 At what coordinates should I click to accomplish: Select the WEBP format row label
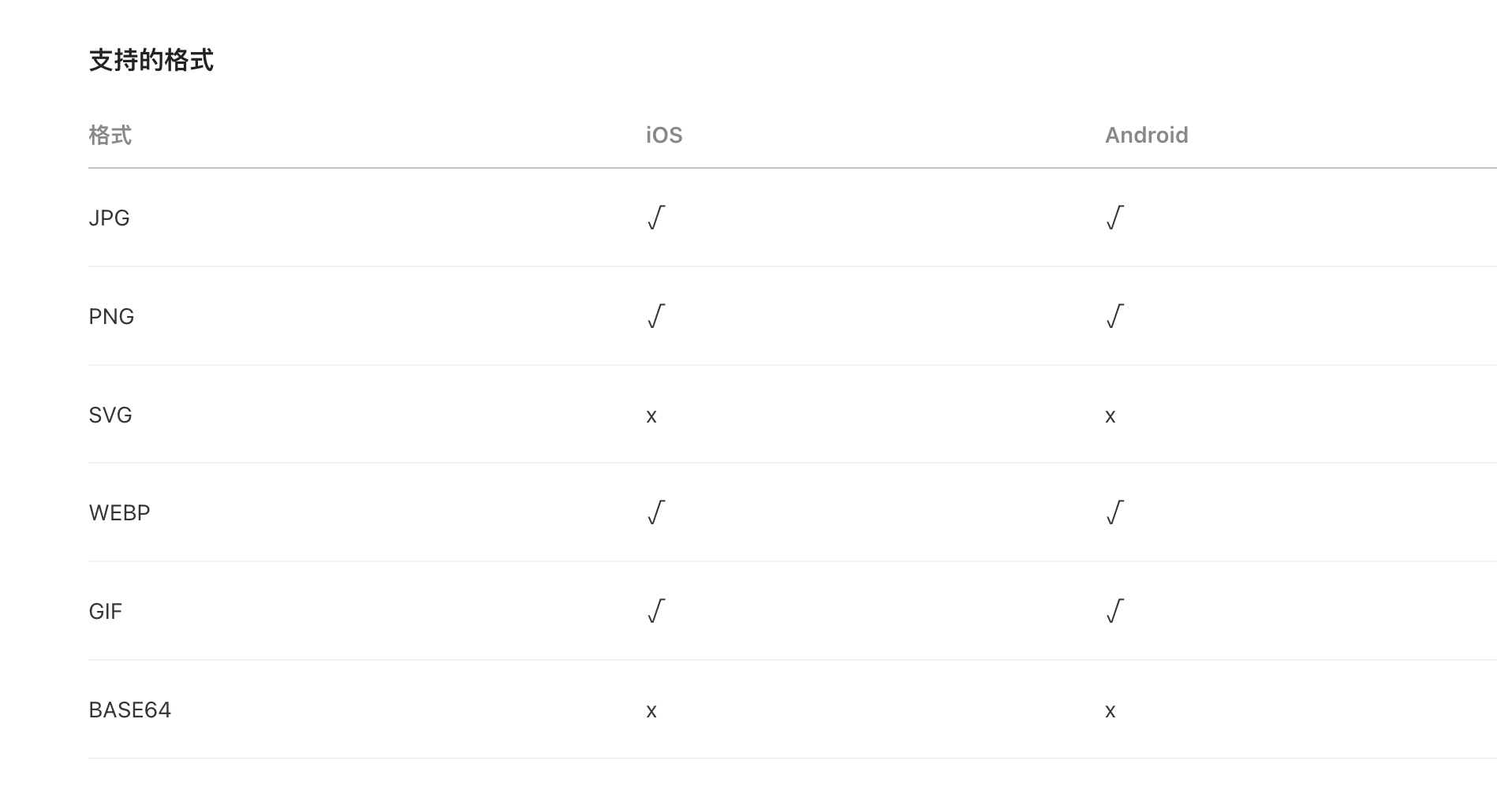(119, 513)
